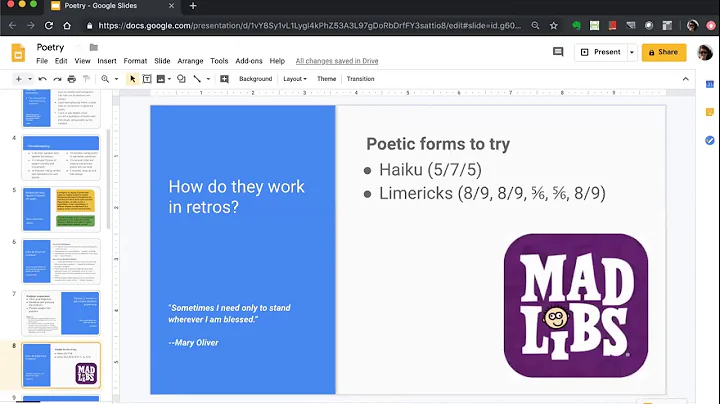The image size is (720, 404).
Task: Click the Mad Libs image on slide
Action: pos(576,306)
